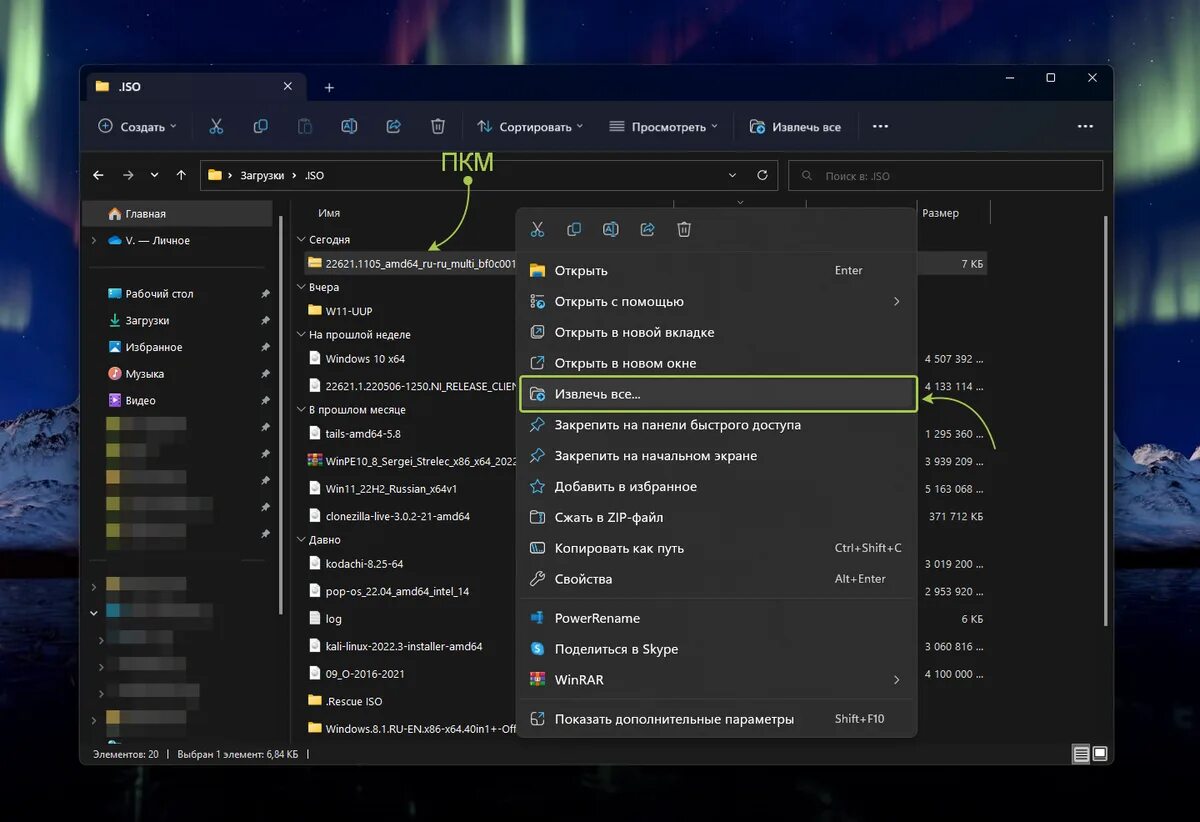Refresh the current folder view
Image resolution: width=1200 pixels, height=822 pixels.
click(x=762, y=175)
